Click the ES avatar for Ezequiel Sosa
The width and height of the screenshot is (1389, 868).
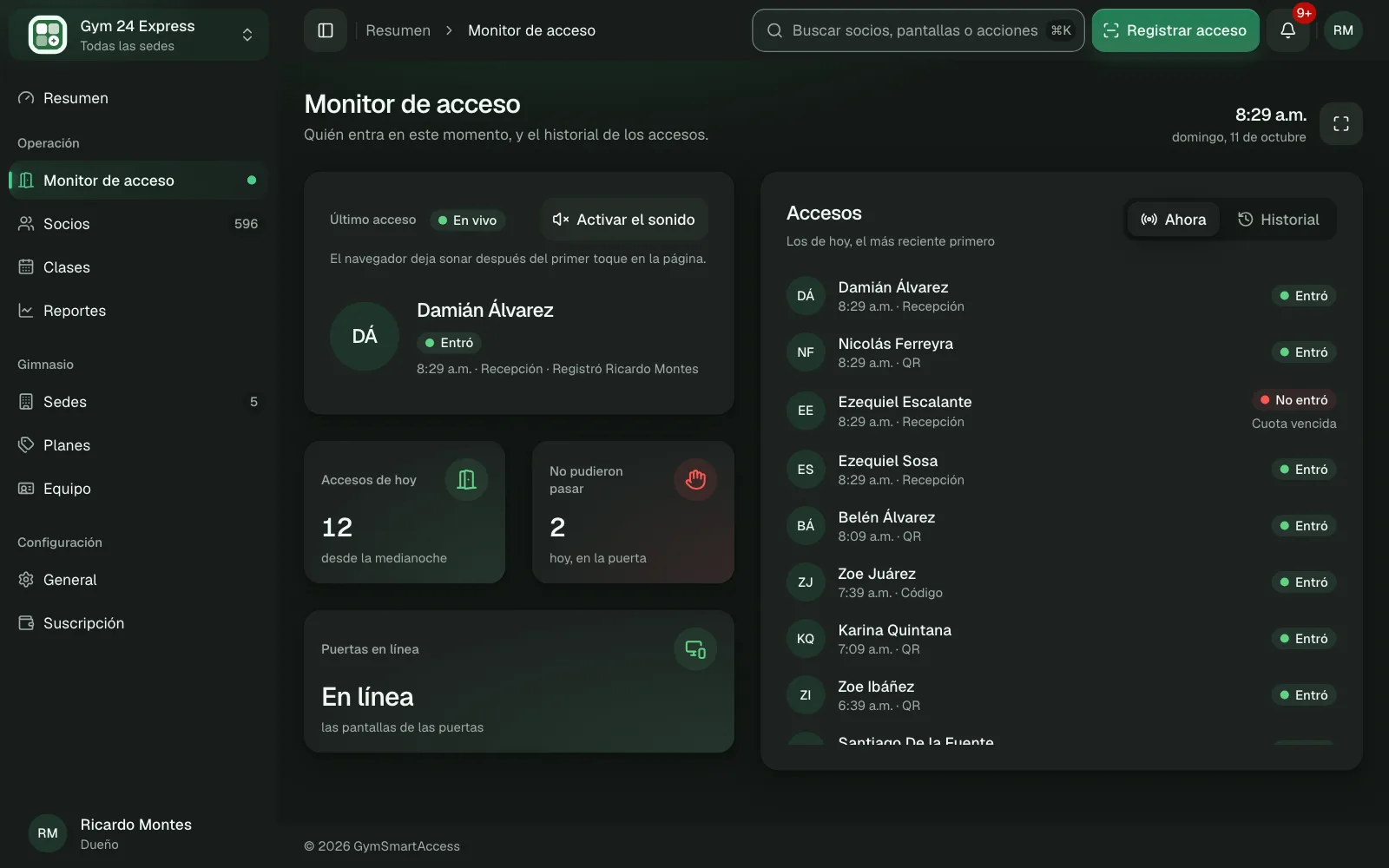(x=806, y=470)
